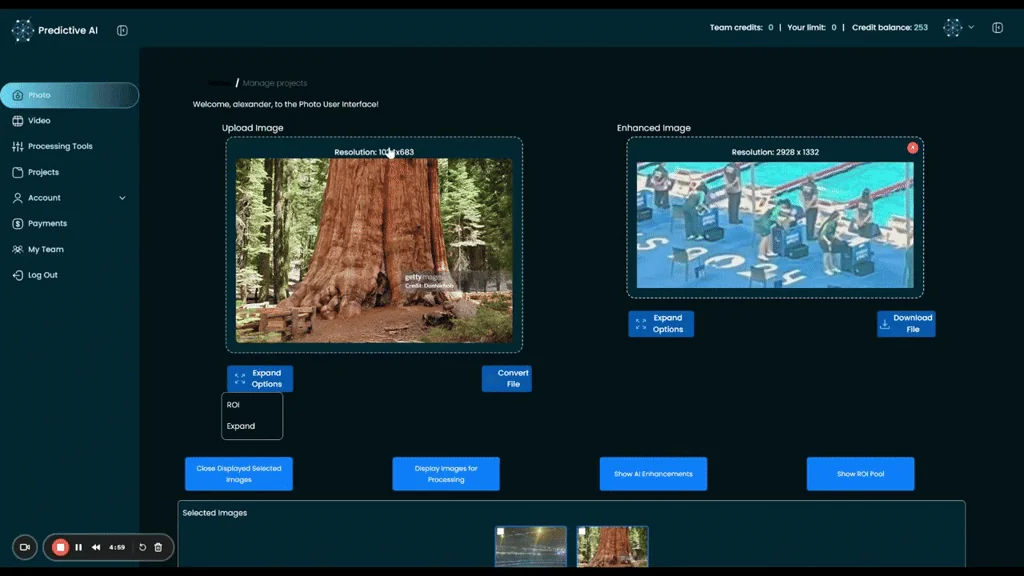Viewport: 1024px width, 576px height.
Task: Select the sequoia tree thumbnail in Selected Images
Action: pos(612,547)
